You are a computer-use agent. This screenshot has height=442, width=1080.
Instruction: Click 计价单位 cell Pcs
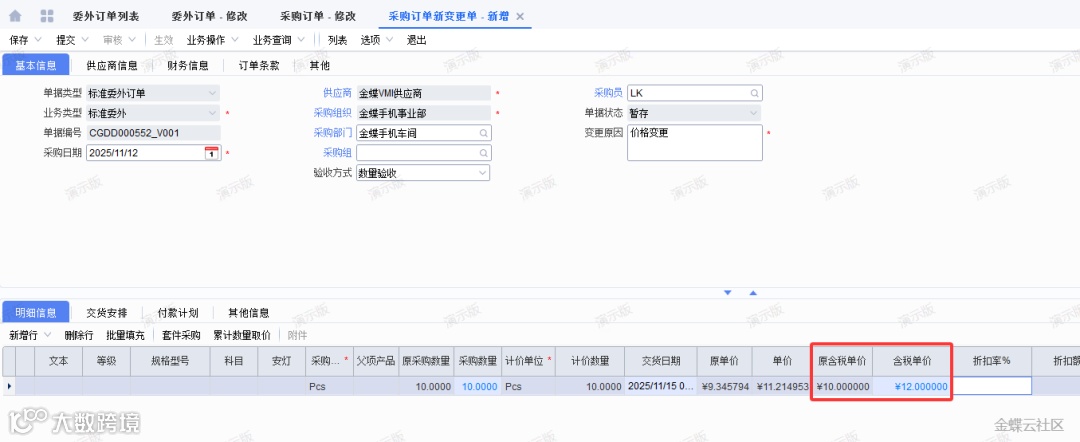(x=529, y=387)
